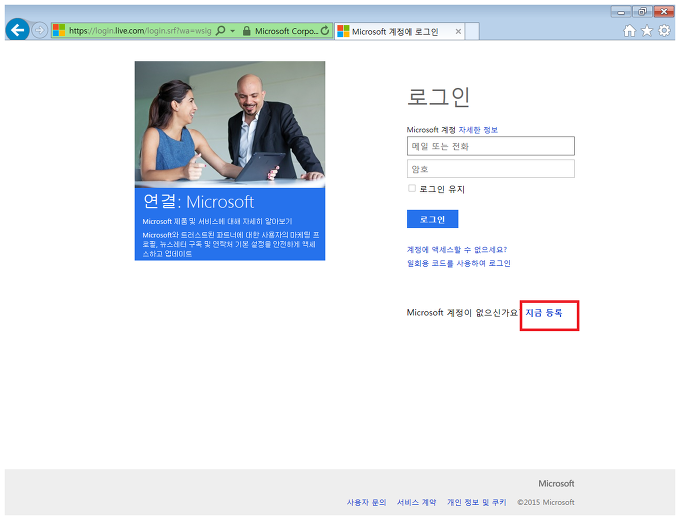The height and width of the screenshot is (520, 680).
Task: Click the Microsoft logo favicon in address bar
Action: point(59,31)
